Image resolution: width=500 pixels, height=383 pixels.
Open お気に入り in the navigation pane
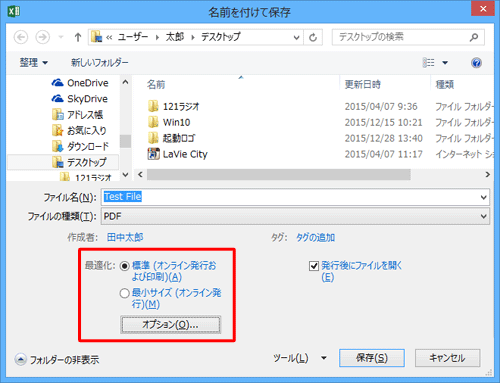[x=79, y=130]
